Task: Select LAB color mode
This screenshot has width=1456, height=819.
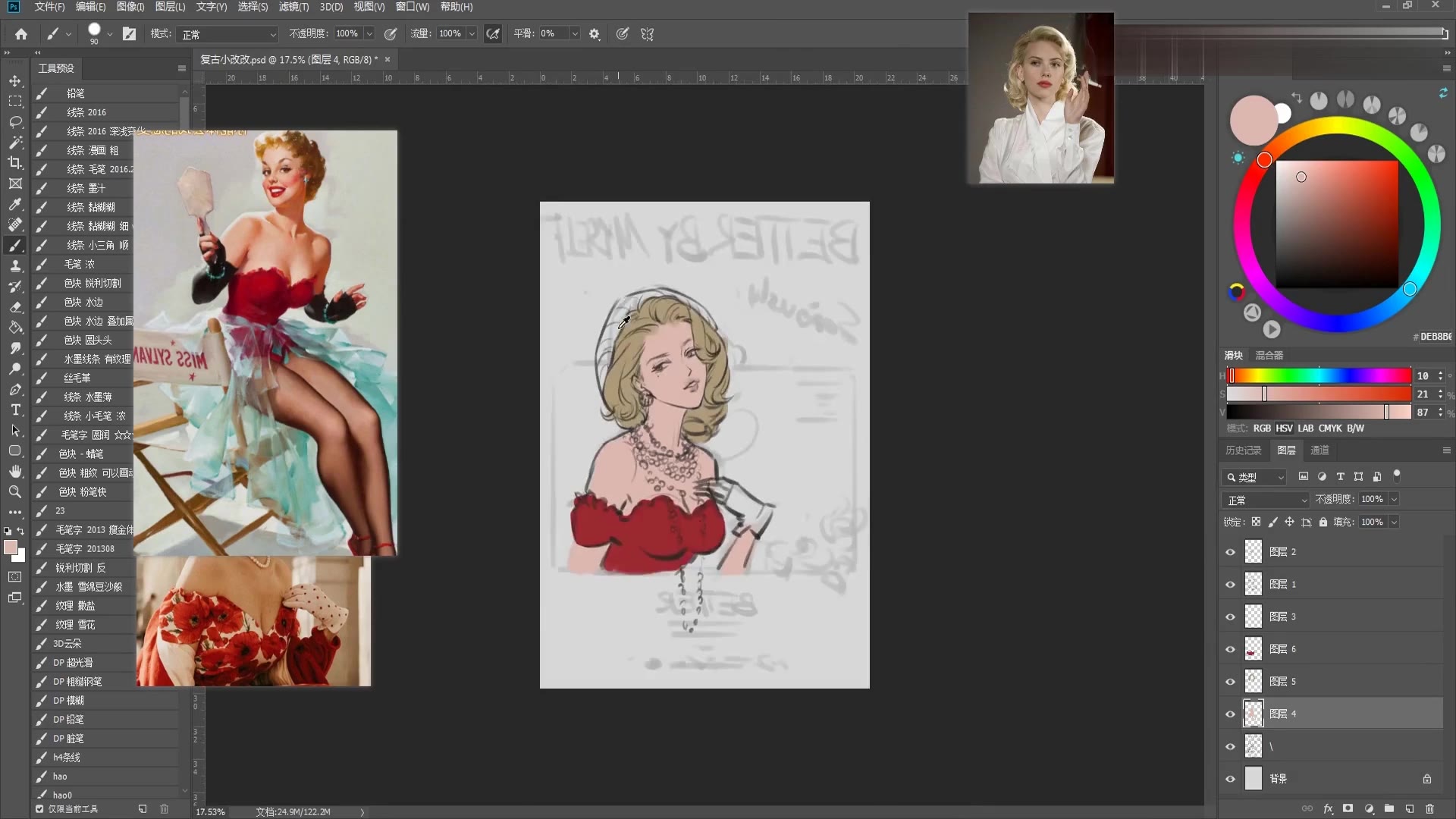Action: (x=1305, y=428)
